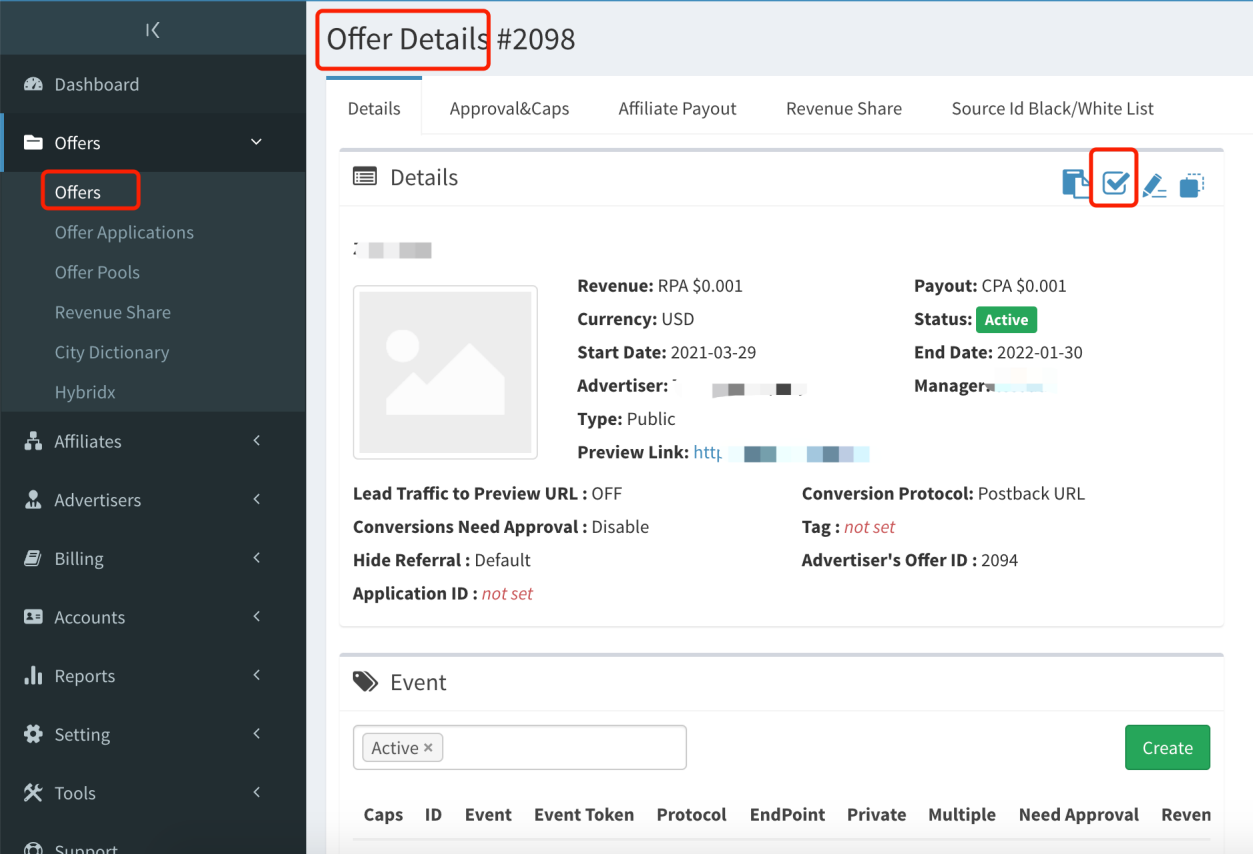Switch to the Details tab
The width and height of the screenshot is (1253, 854).
pyautogui.click(x=374, y=108)
